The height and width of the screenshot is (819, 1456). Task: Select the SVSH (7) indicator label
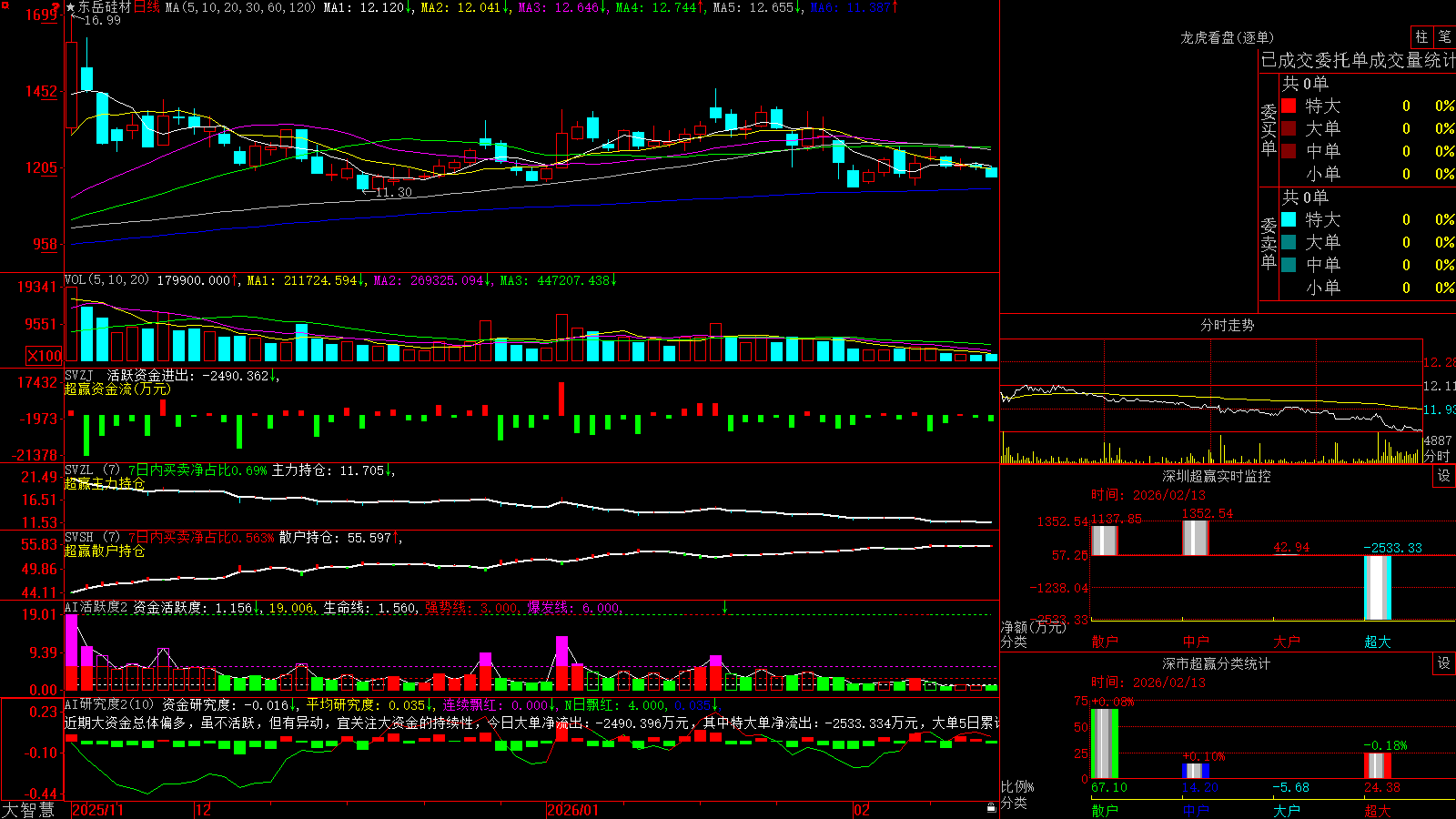click(x=92, y=538)
